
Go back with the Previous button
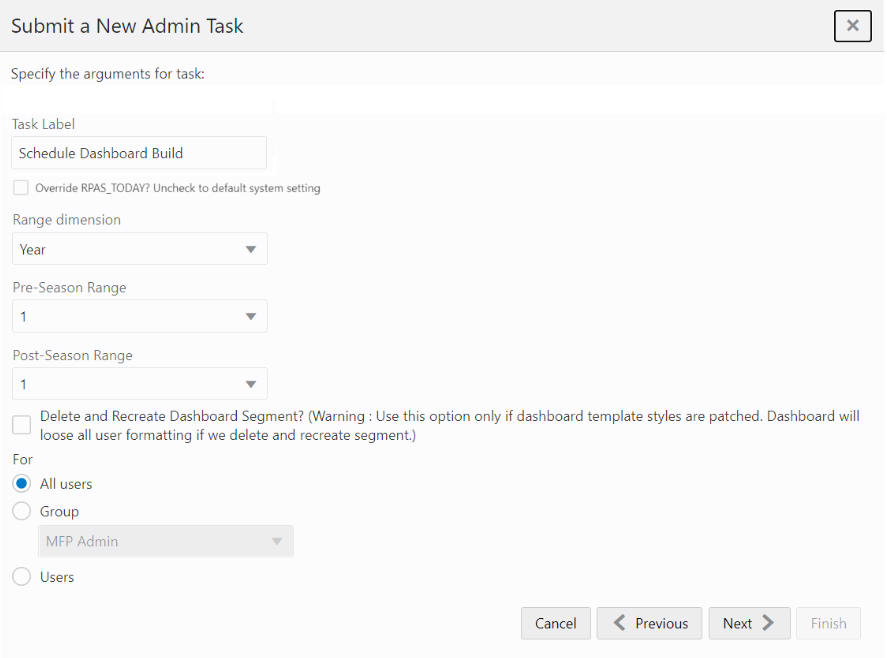(649, 623)
